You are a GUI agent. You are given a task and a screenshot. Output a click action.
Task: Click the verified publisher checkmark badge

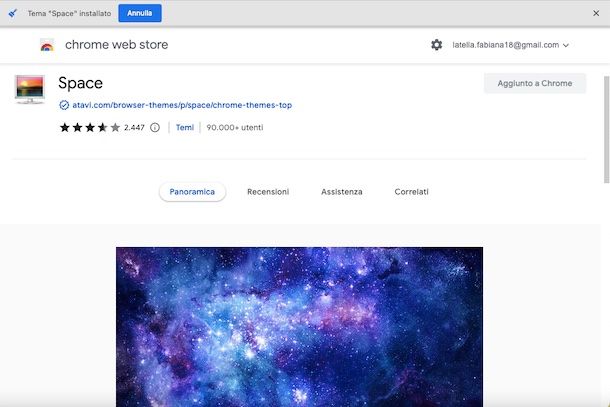(64, 105)
